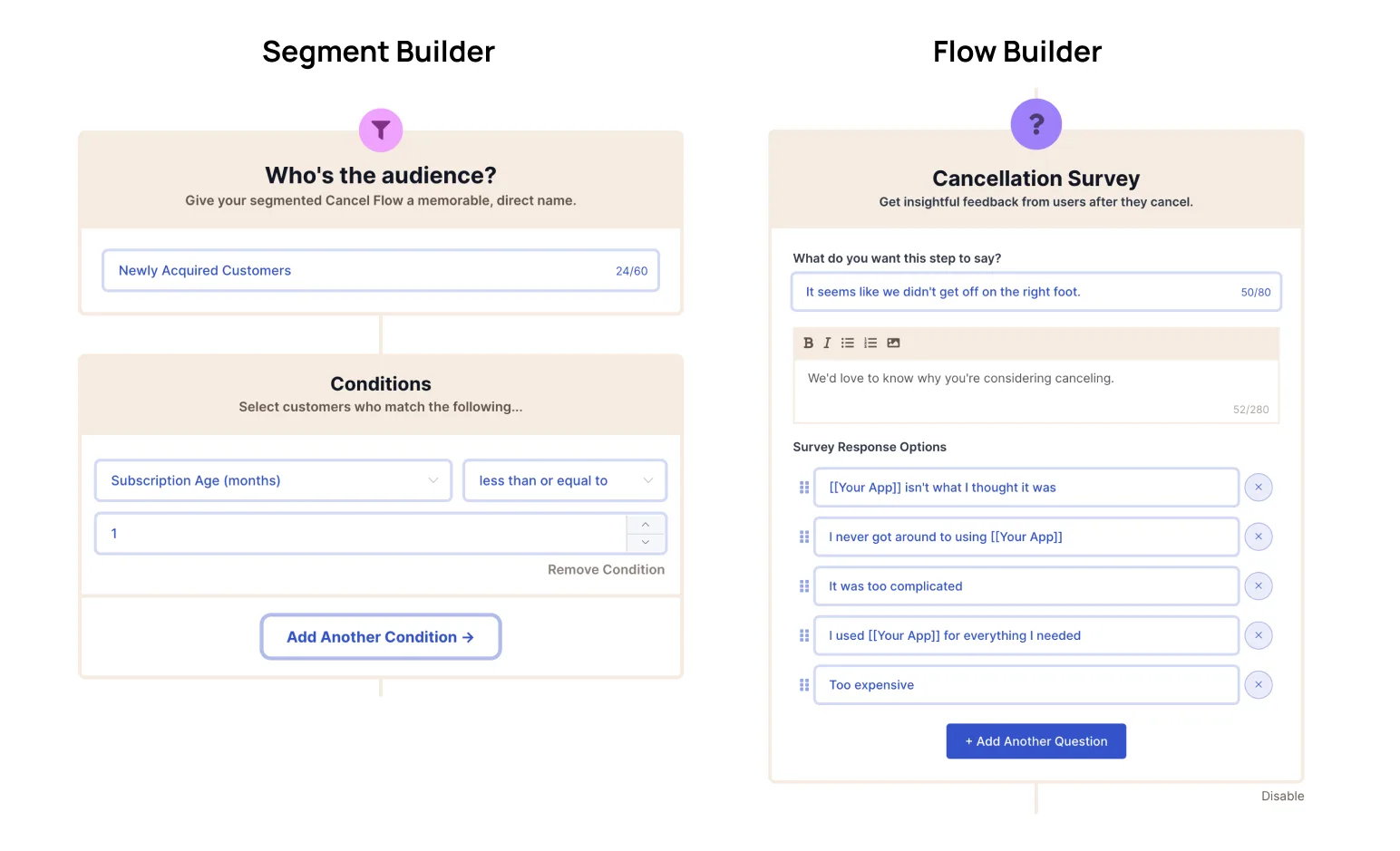The image size is (1400, 851).
Task: Apply italic formatting in the editor toolbar
Action: [827, 343]
